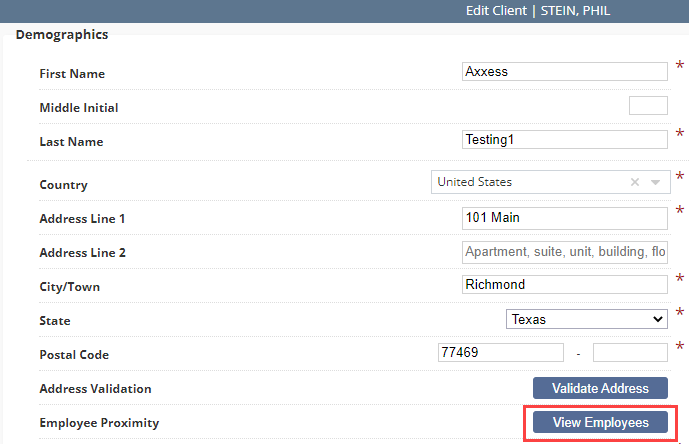Click the required asterisk beside Country
The height and width of the screenshot is (444, 689).
(680, 176)
